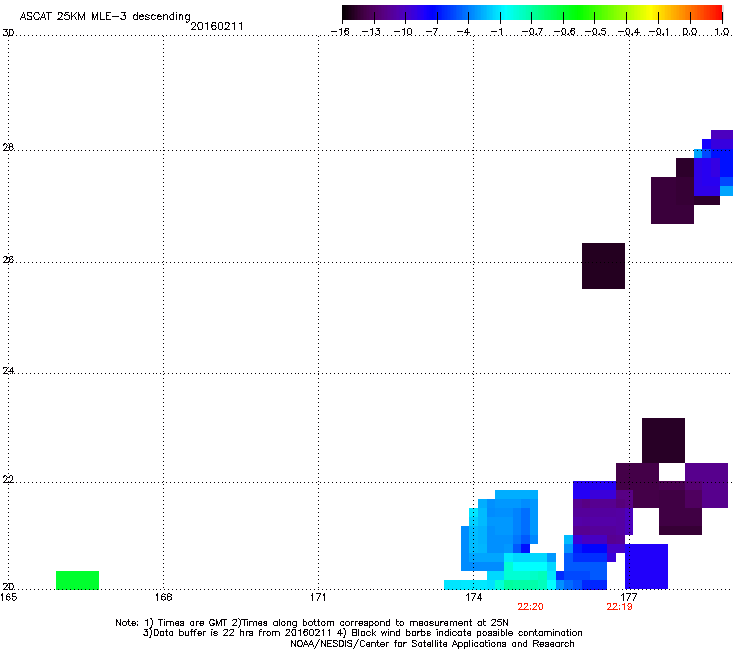Click the longitude axis label 171

tap(318, 597)
